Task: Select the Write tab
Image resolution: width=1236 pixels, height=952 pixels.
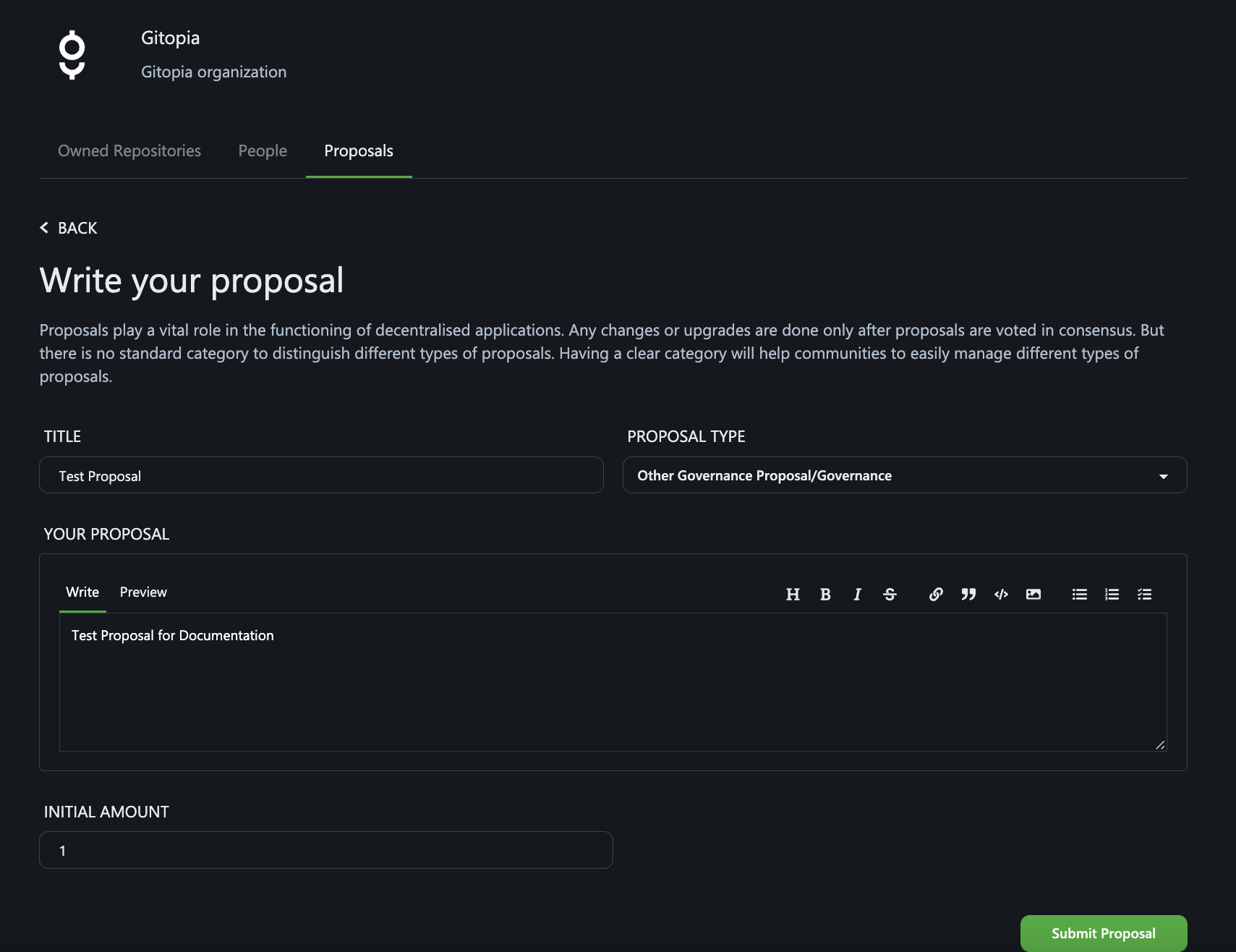Action: tap(82, 592)
